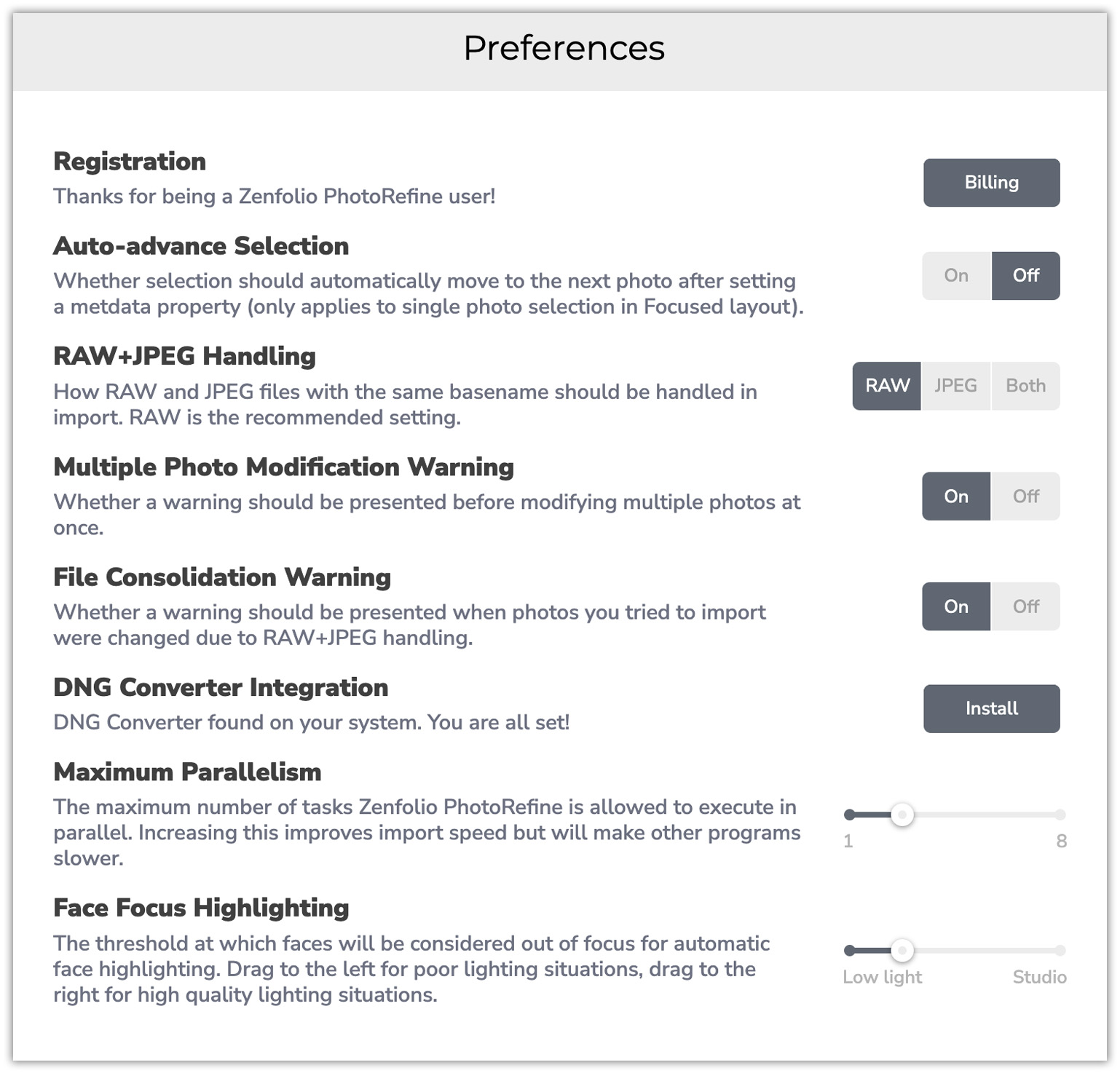Turn off Multiple Photo Modification Warning
Viewport: 1120px width, 1073px height.
point(1025,496)
